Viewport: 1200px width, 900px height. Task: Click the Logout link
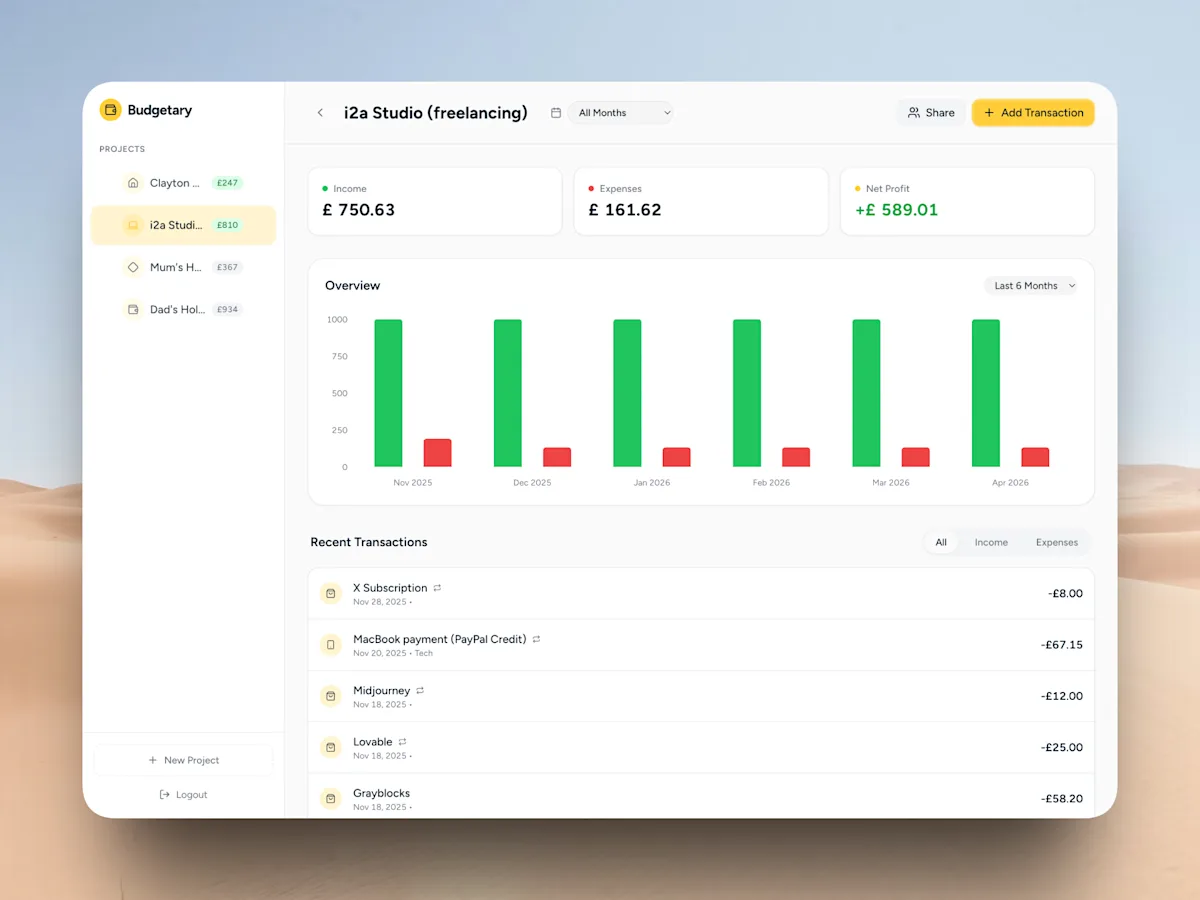(183, 795)
